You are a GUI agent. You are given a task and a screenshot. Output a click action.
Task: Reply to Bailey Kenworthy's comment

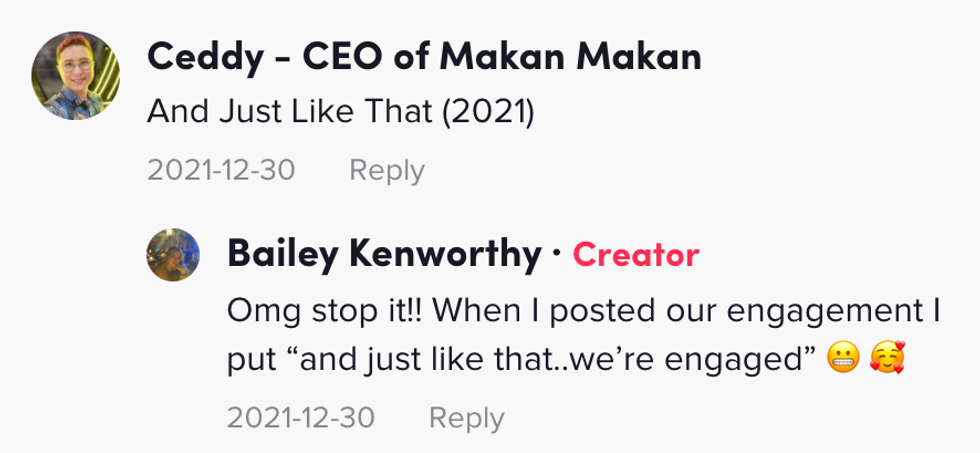coord(467,417)
